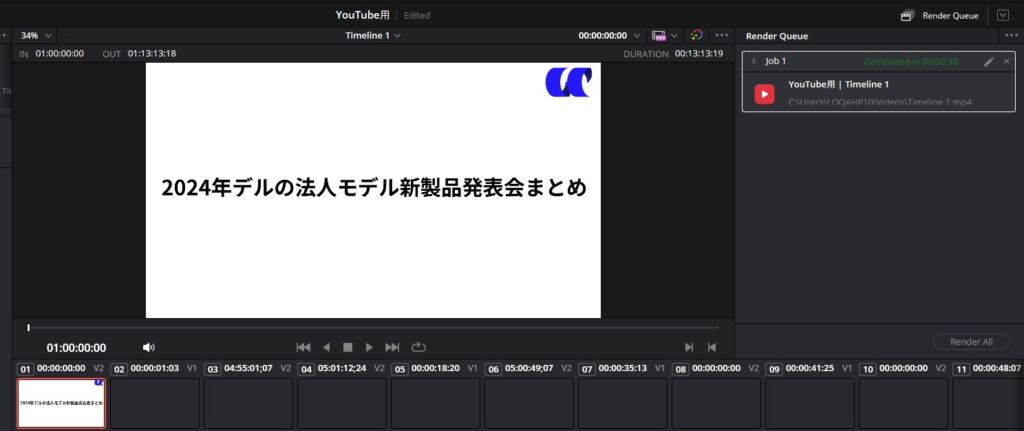This screenshot has height=431, width=1024.
Task: Click clip 04 timecode 05:01:12;24
Action: click(x=342, y=368)
